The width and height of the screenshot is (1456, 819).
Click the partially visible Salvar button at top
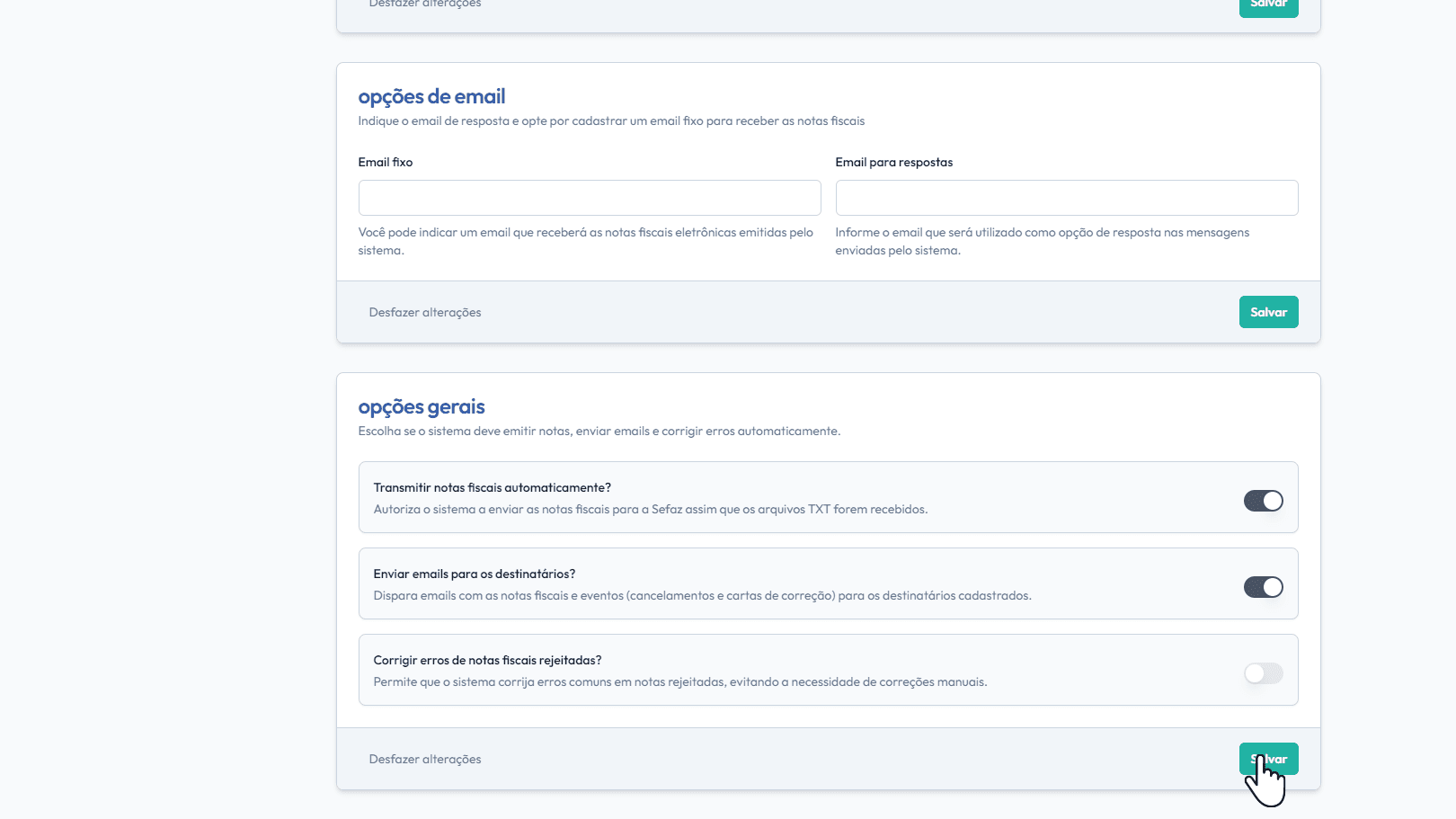1268,5
